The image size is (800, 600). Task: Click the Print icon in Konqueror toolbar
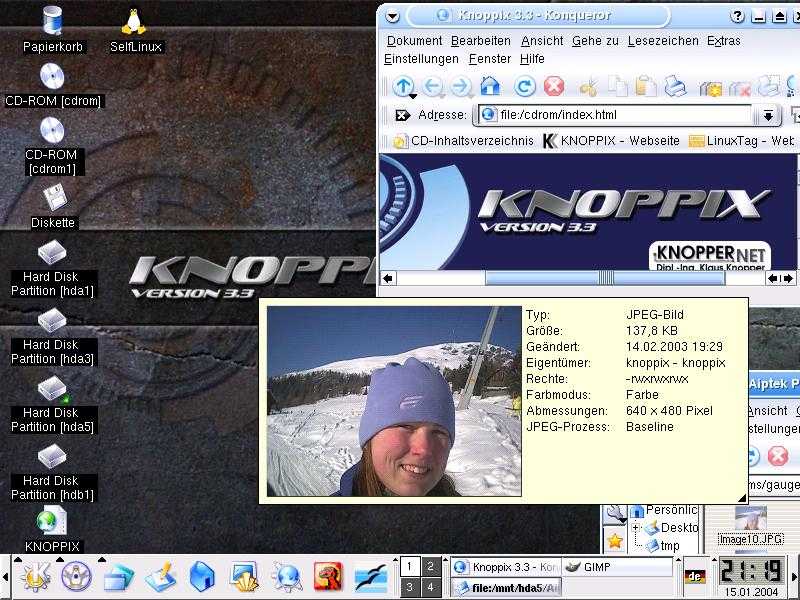pos(676,87)
